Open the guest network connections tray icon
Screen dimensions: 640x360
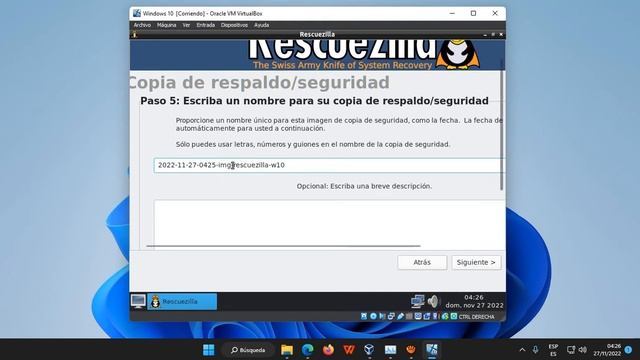[x=418, y=302]
